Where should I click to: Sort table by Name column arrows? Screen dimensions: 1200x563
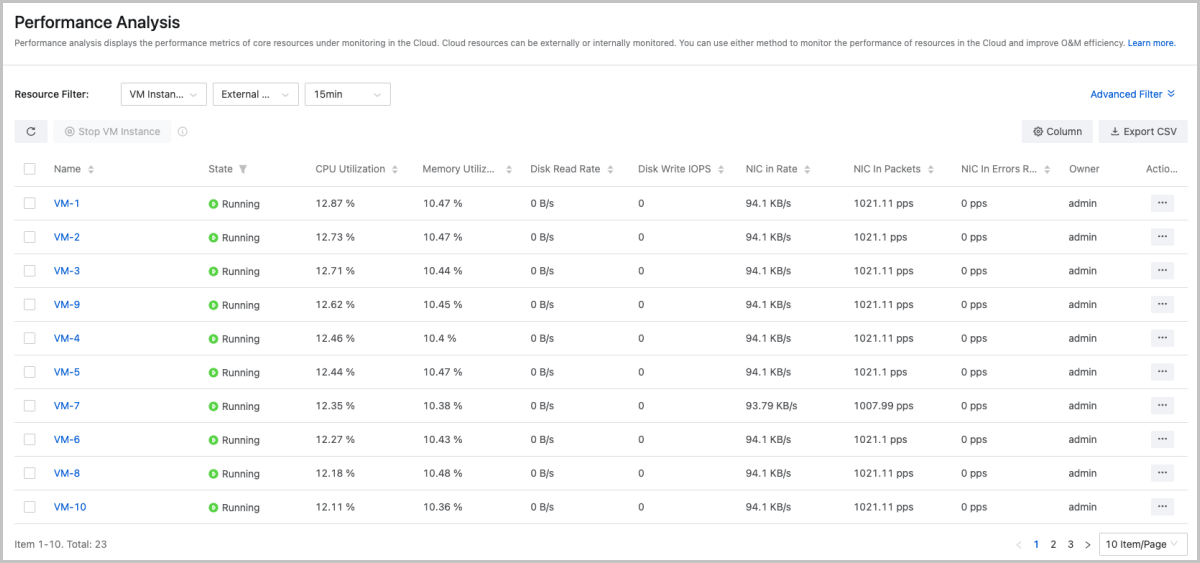click(x=91, y=170)
